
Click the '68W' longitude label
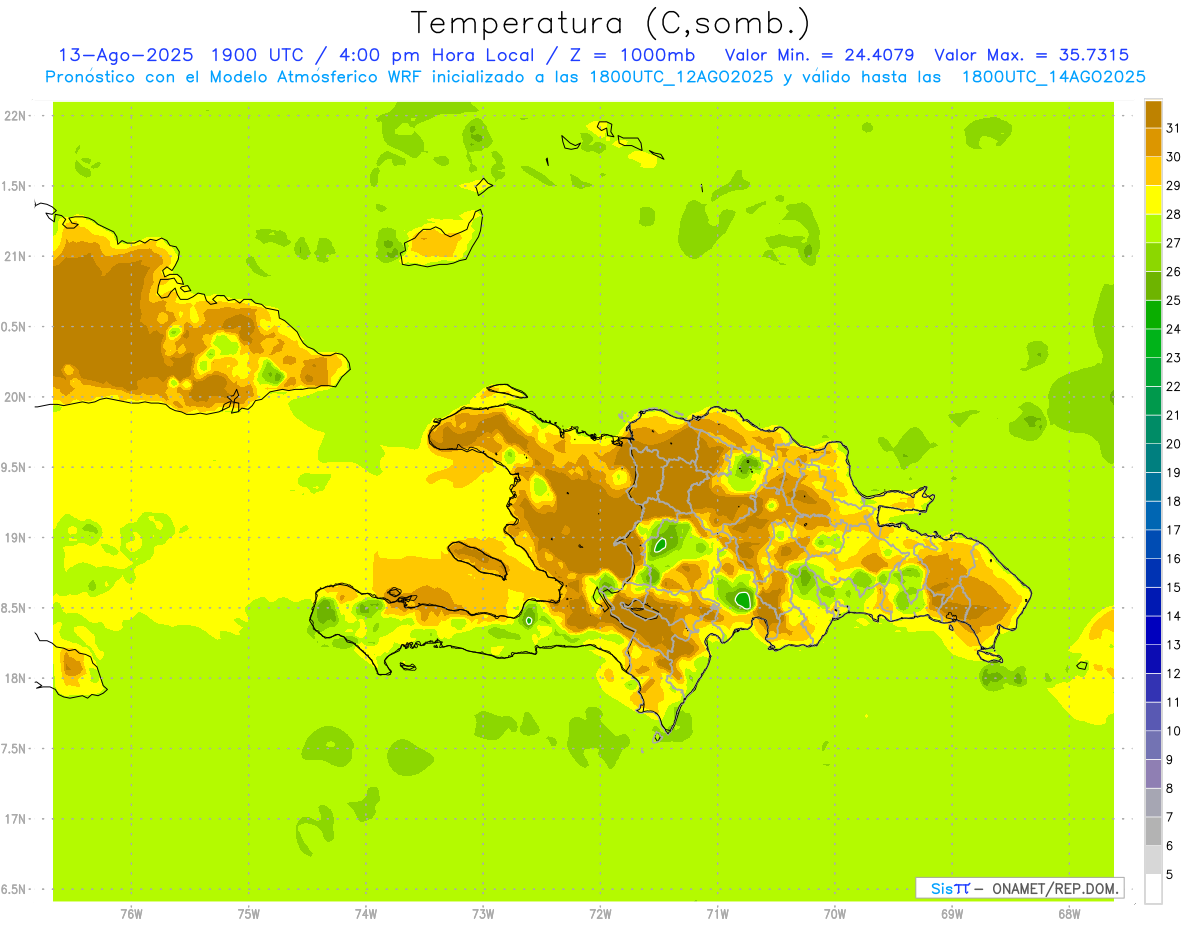coord(1069,914)
